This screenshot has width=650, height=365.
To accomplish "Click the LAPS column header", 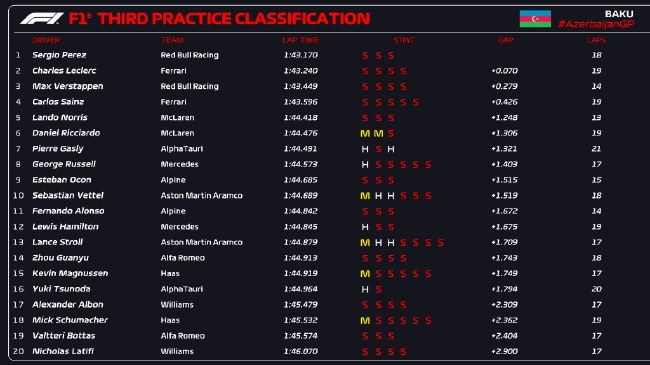I will pos(596,40).
